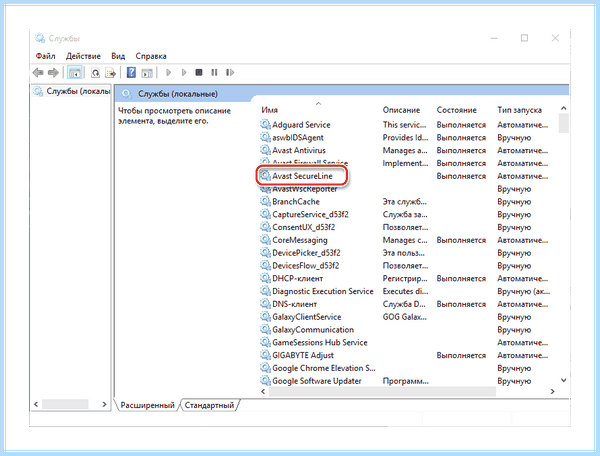
Task: Click the gear icon next to Avast Antivirus
Action: click(x=265, y=150)
